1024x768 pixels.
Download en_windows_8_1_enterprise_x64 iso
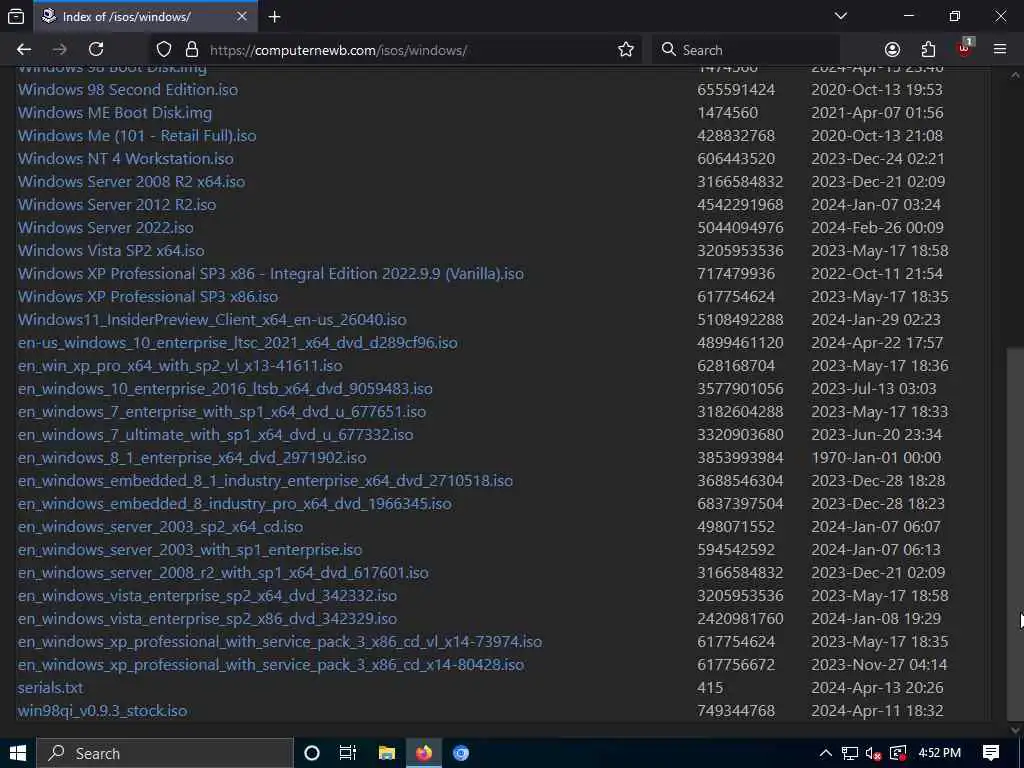pos(192,458)
